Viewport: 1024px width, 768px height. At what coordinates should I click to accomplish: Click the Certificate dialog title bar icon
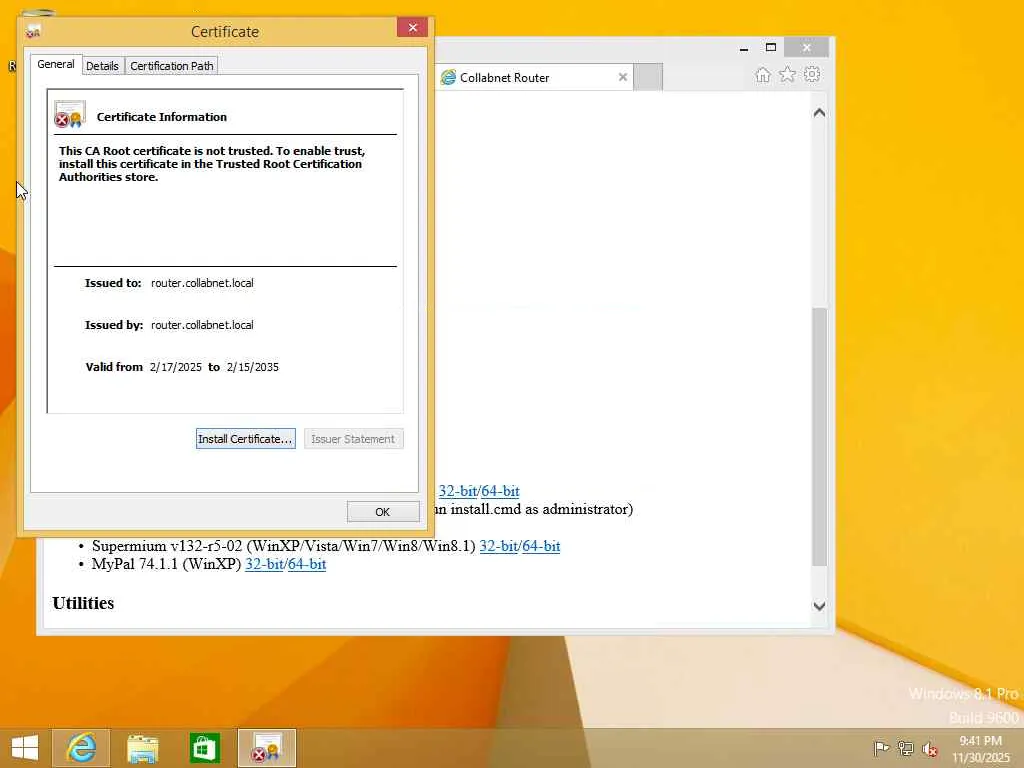tap(33, 31)
